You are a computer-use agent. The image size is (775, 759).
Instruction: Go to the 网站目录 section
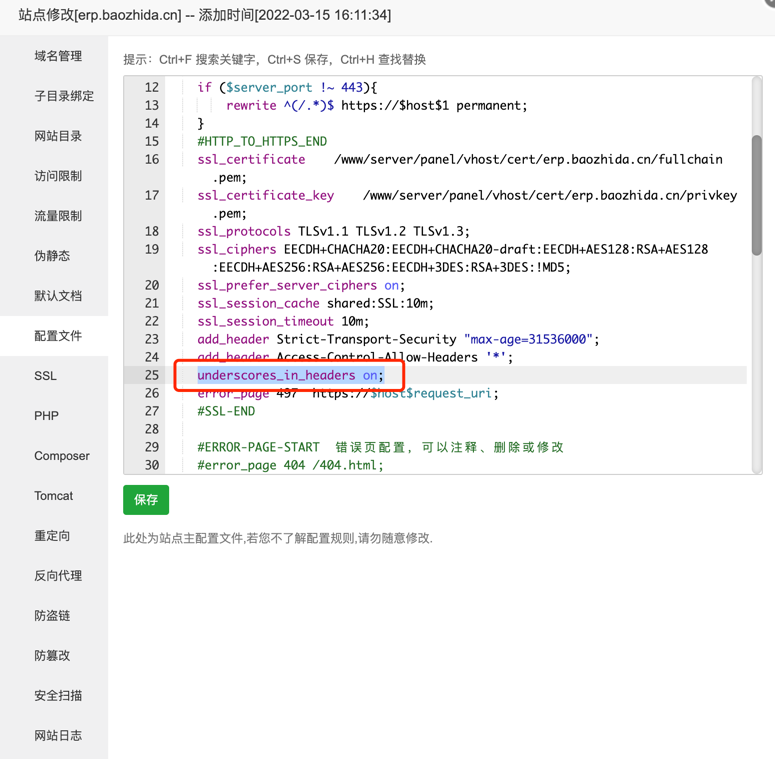tap(58, 136)
